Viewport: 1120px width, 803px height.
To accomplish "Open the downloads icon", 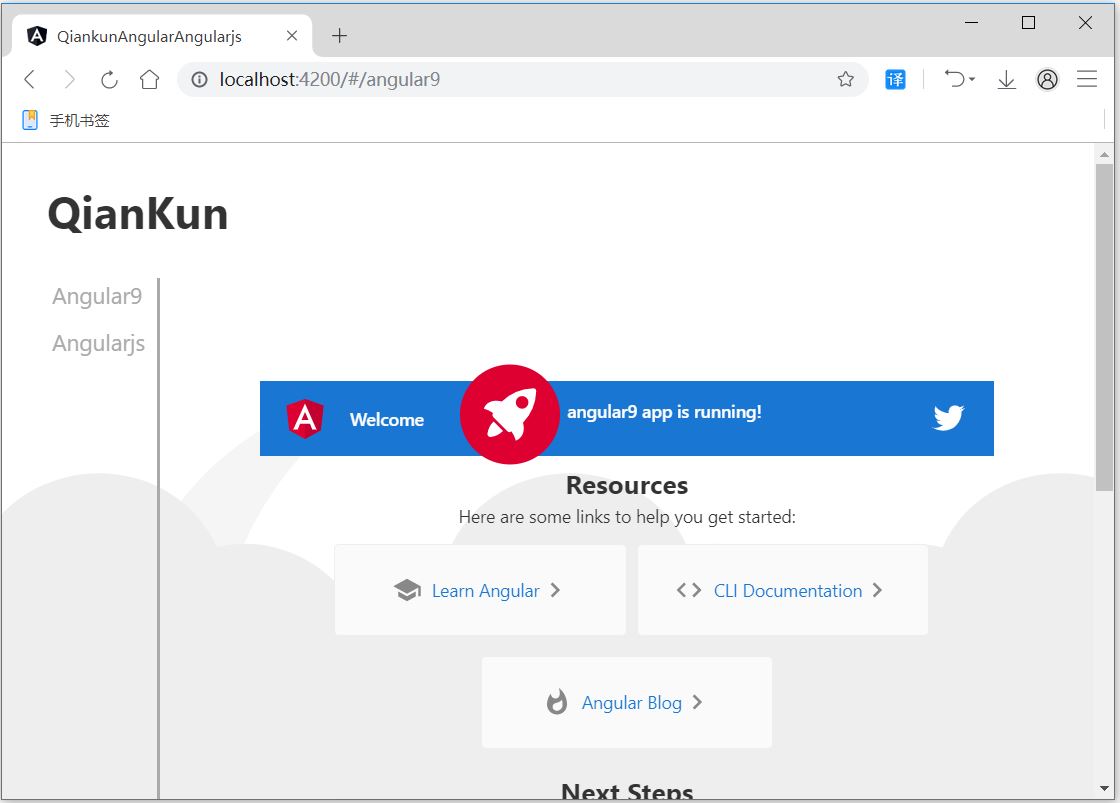I will [1006, 79].
